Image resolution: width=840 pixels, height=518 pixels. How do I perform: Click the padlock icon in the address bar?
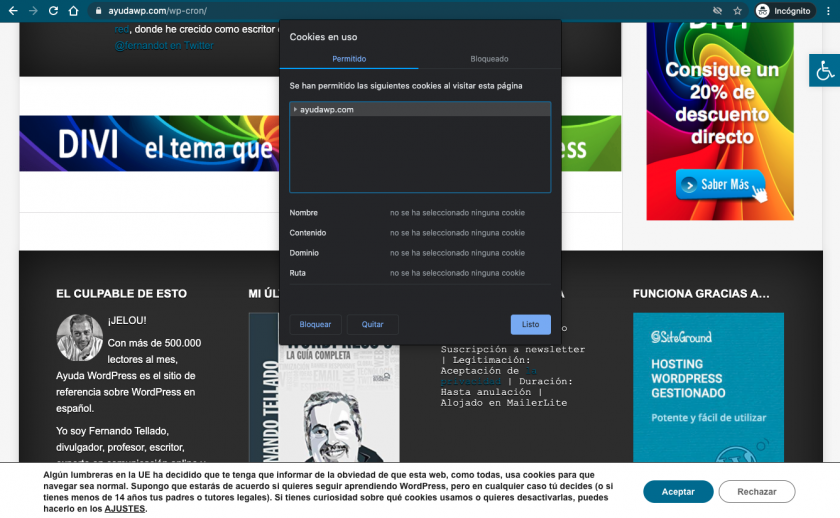[98, 10]
